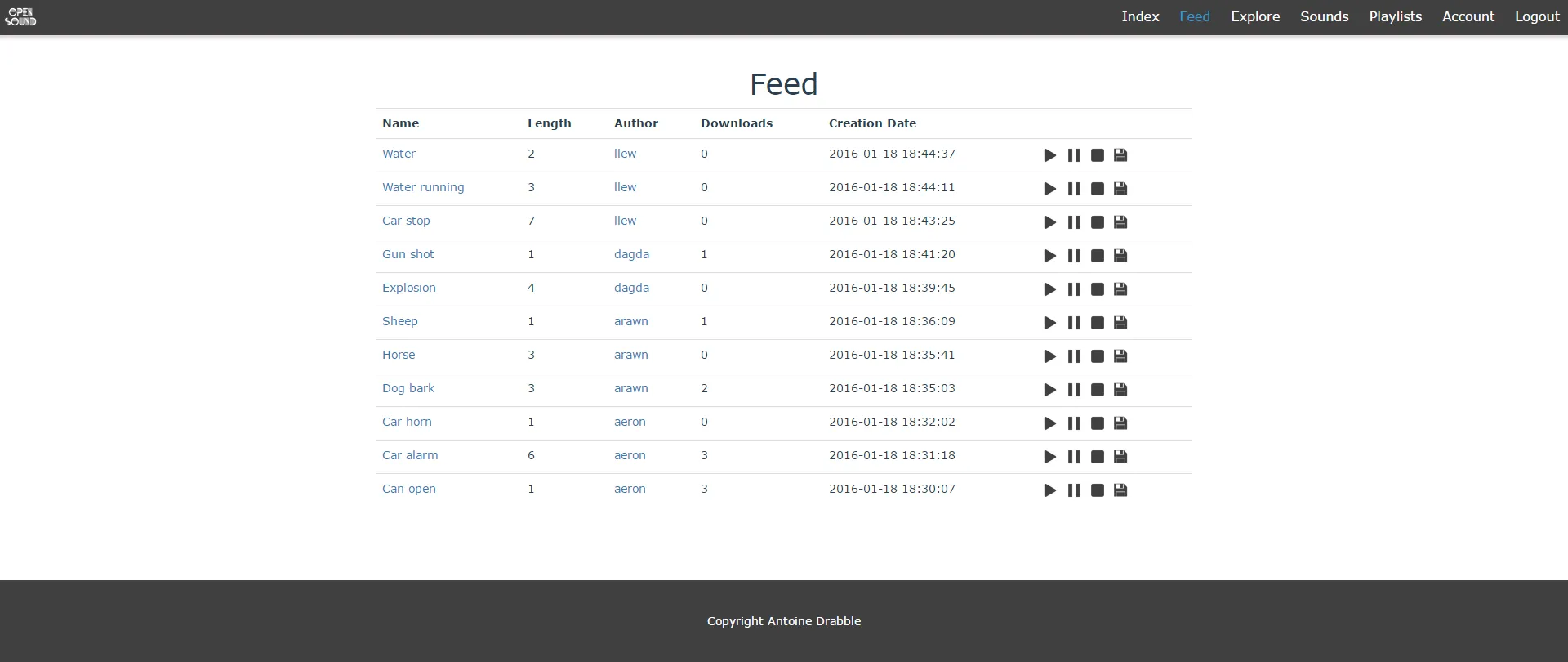
Task: Stop the Water sound
Action: click(1098, 155)
